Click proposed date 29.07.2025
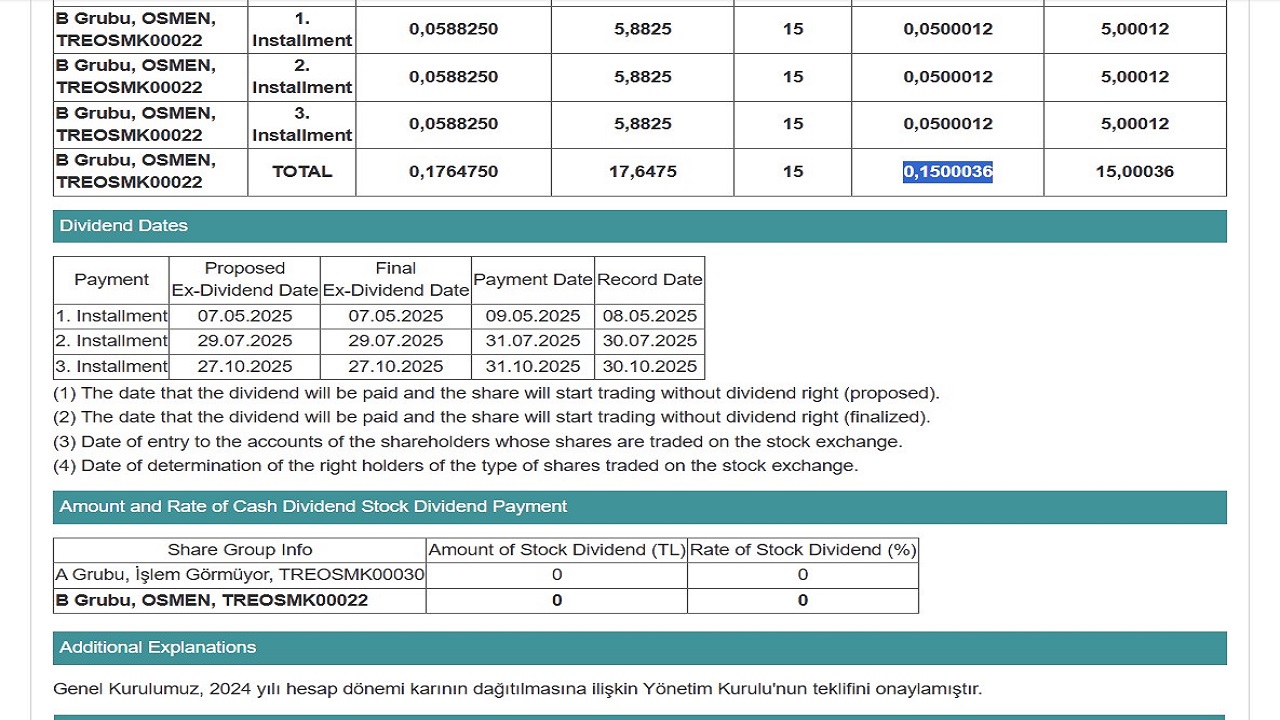 (x=245, y=341)
